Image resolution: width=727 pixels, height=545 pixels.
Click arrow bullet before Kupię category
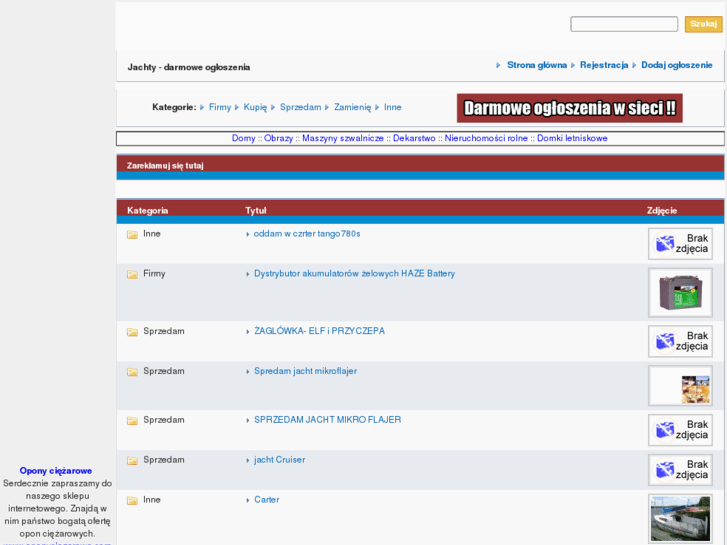(x=237, y=108)
